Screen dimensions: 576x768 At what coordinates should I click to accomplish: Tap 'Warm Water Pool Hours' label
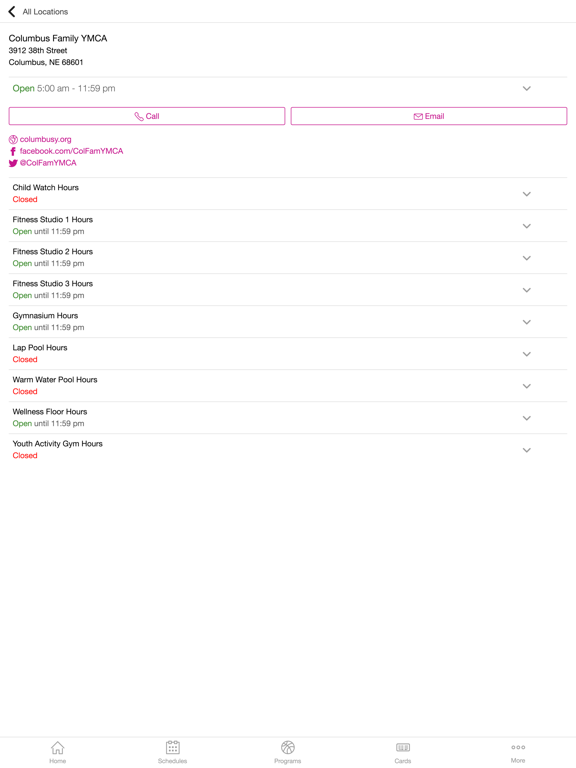click(55, 380)
